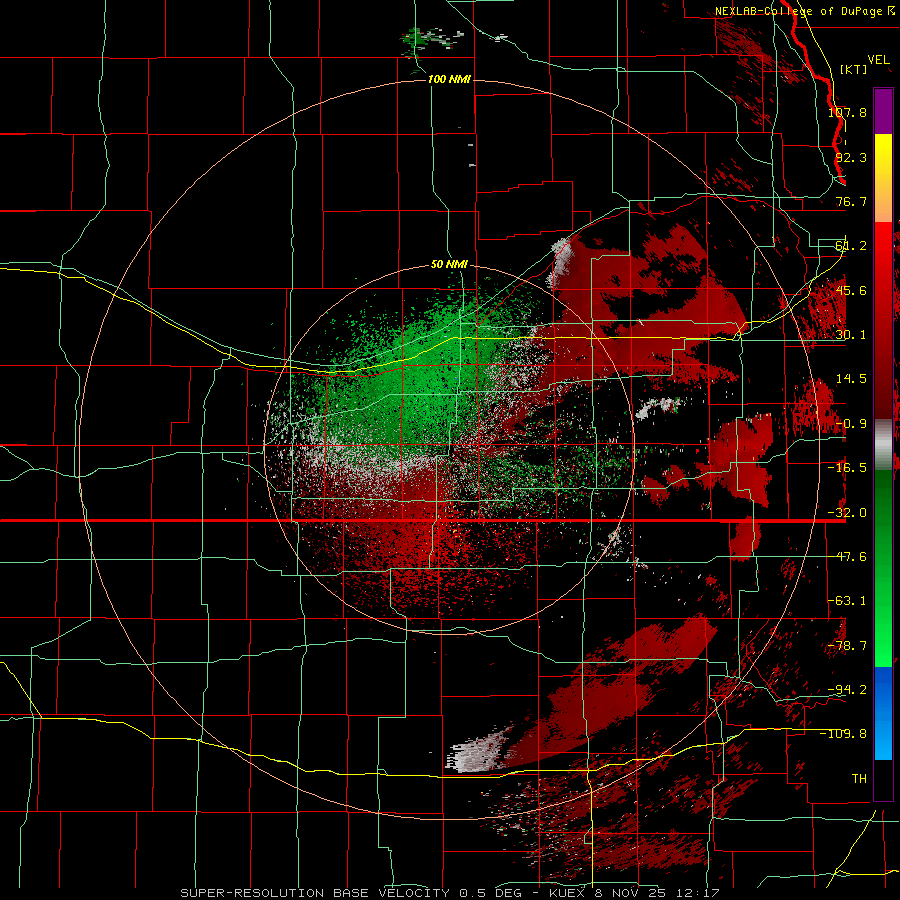Click the Super-Resolution Base Velocity caption
The width and height of the screenshot is (900, 900).
point(449,893)
